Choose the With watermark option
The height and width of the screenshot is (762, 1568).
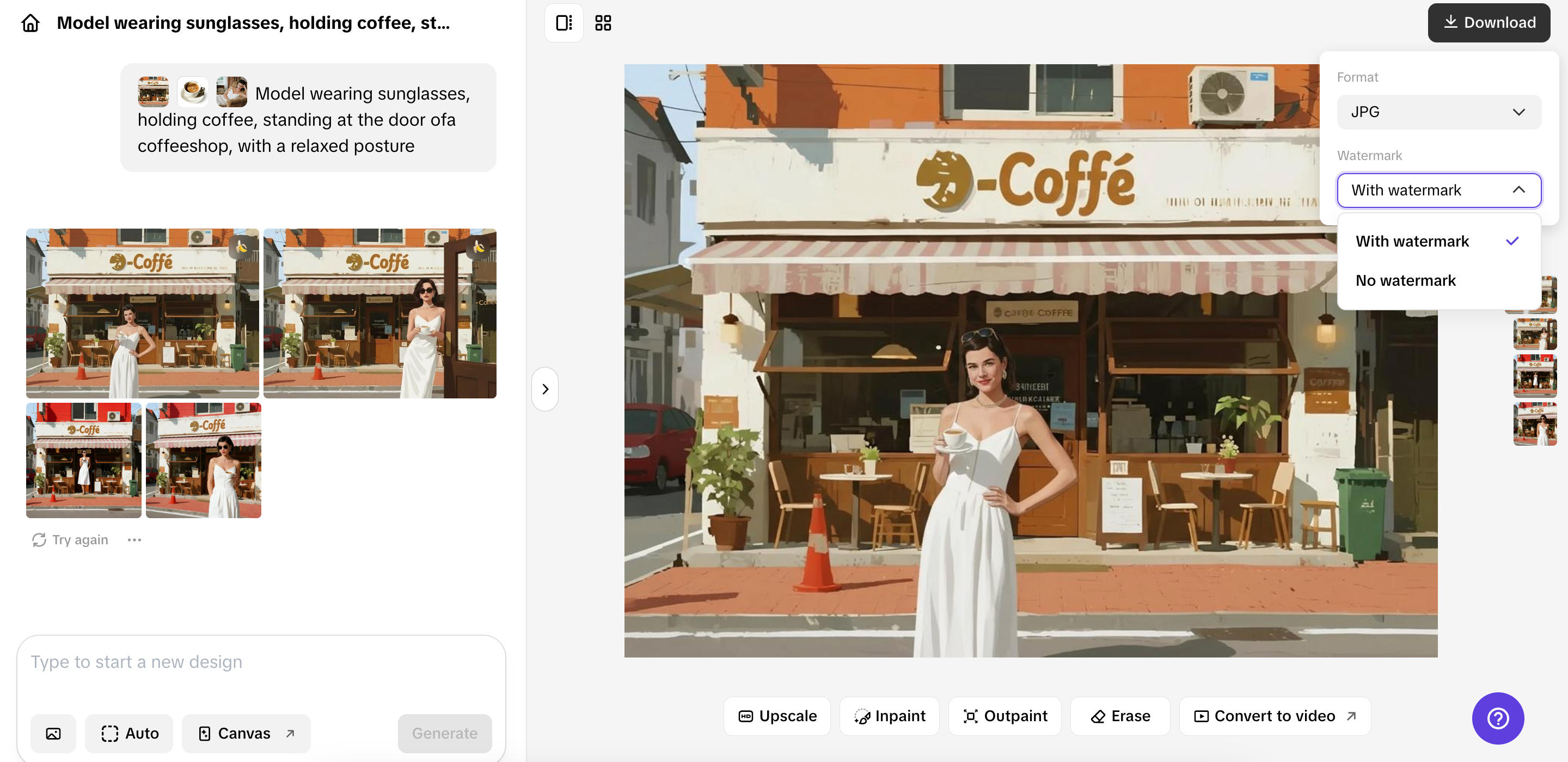coord(1412,242)
